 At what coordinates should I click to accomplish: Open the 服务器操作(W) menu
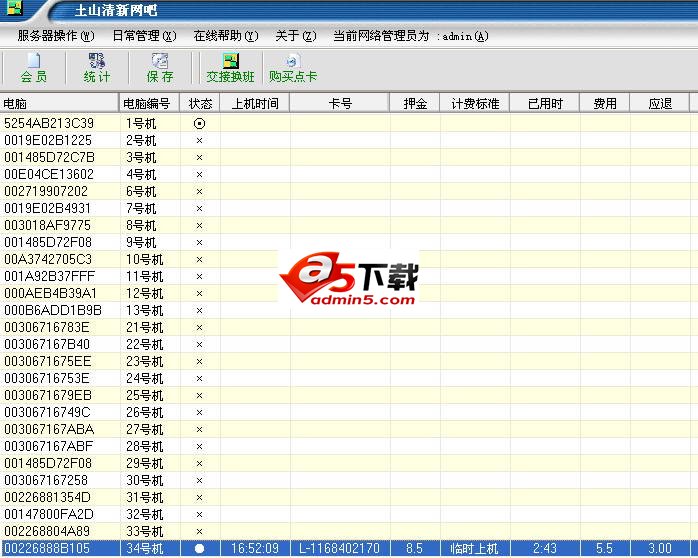(x=56, y=36)
